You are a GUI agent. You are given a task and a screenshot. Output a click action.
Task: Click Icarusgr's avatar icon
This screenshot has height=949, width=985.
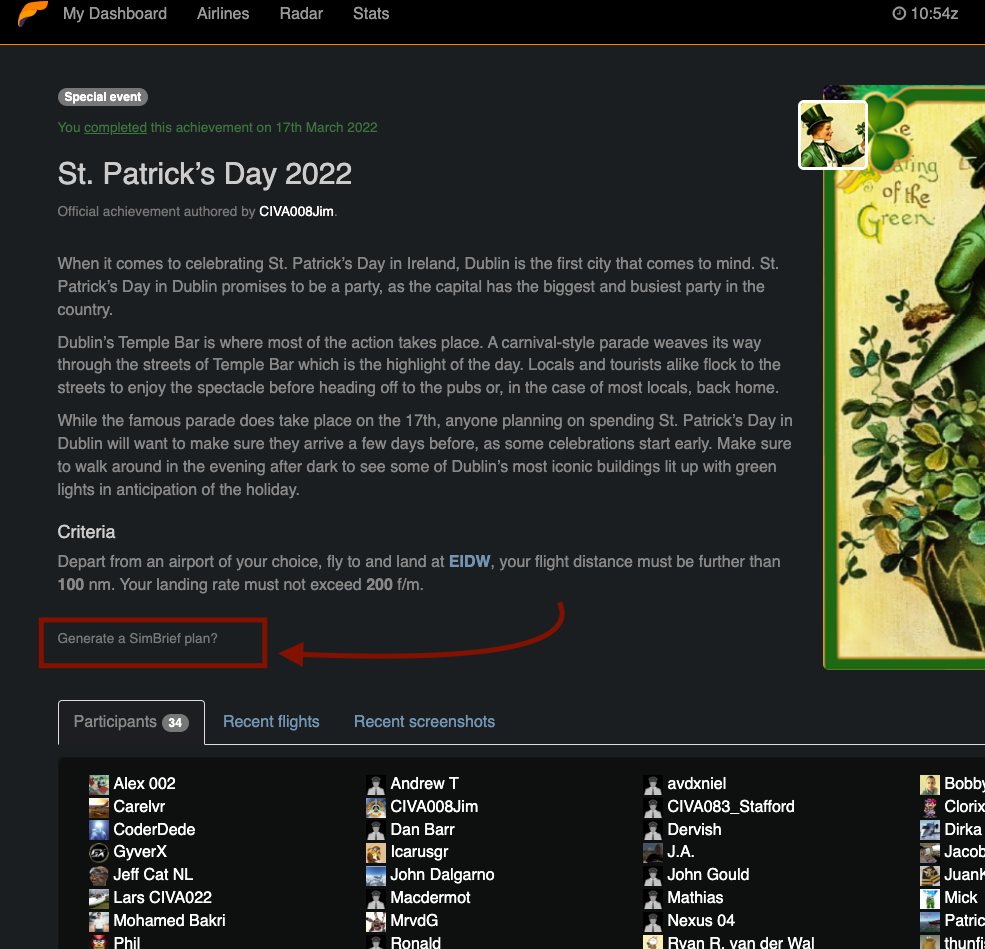click(376, 852)
